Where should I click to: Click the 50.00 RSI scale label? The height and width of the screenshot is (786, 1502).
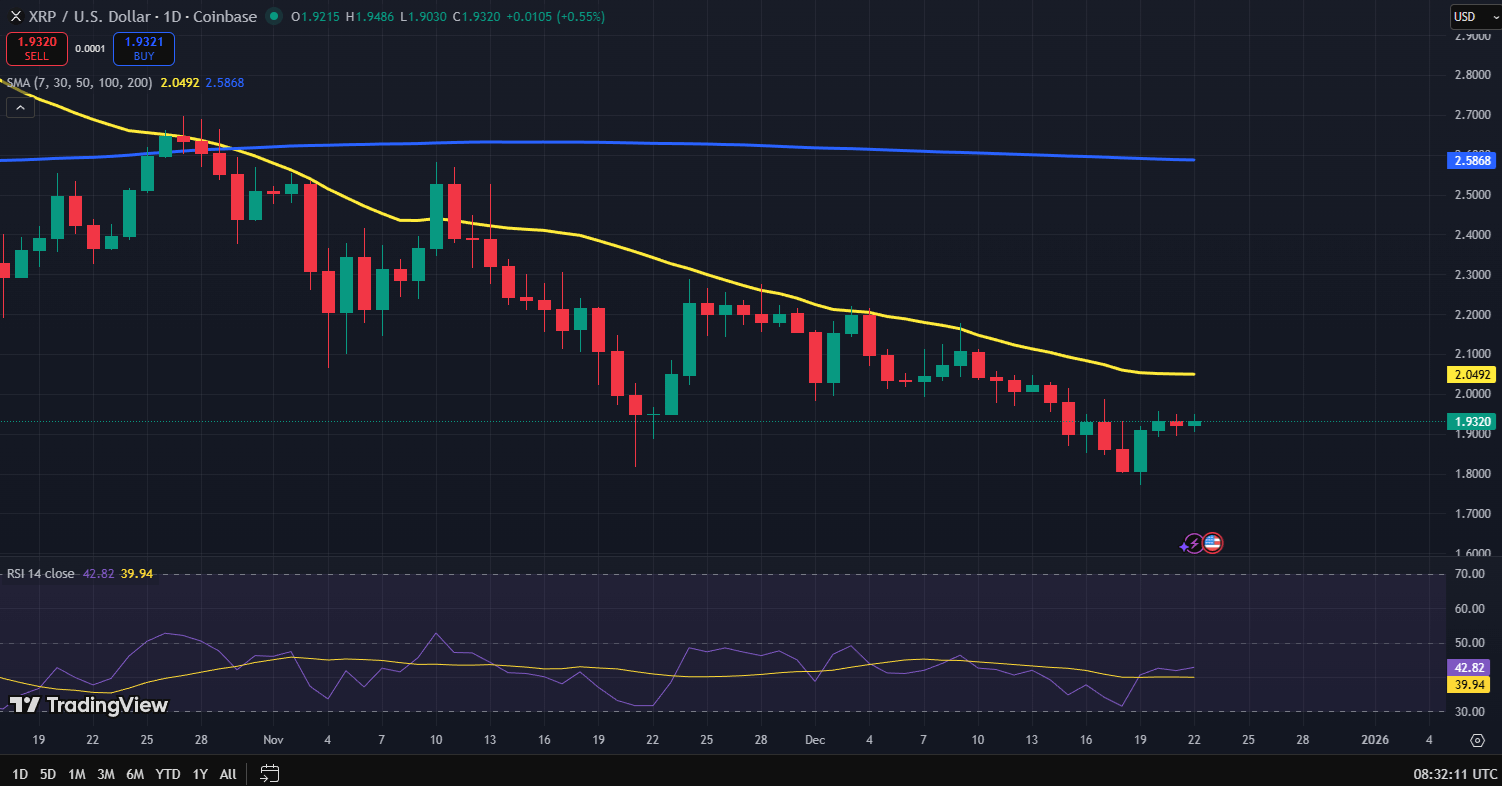point(1470,643)
